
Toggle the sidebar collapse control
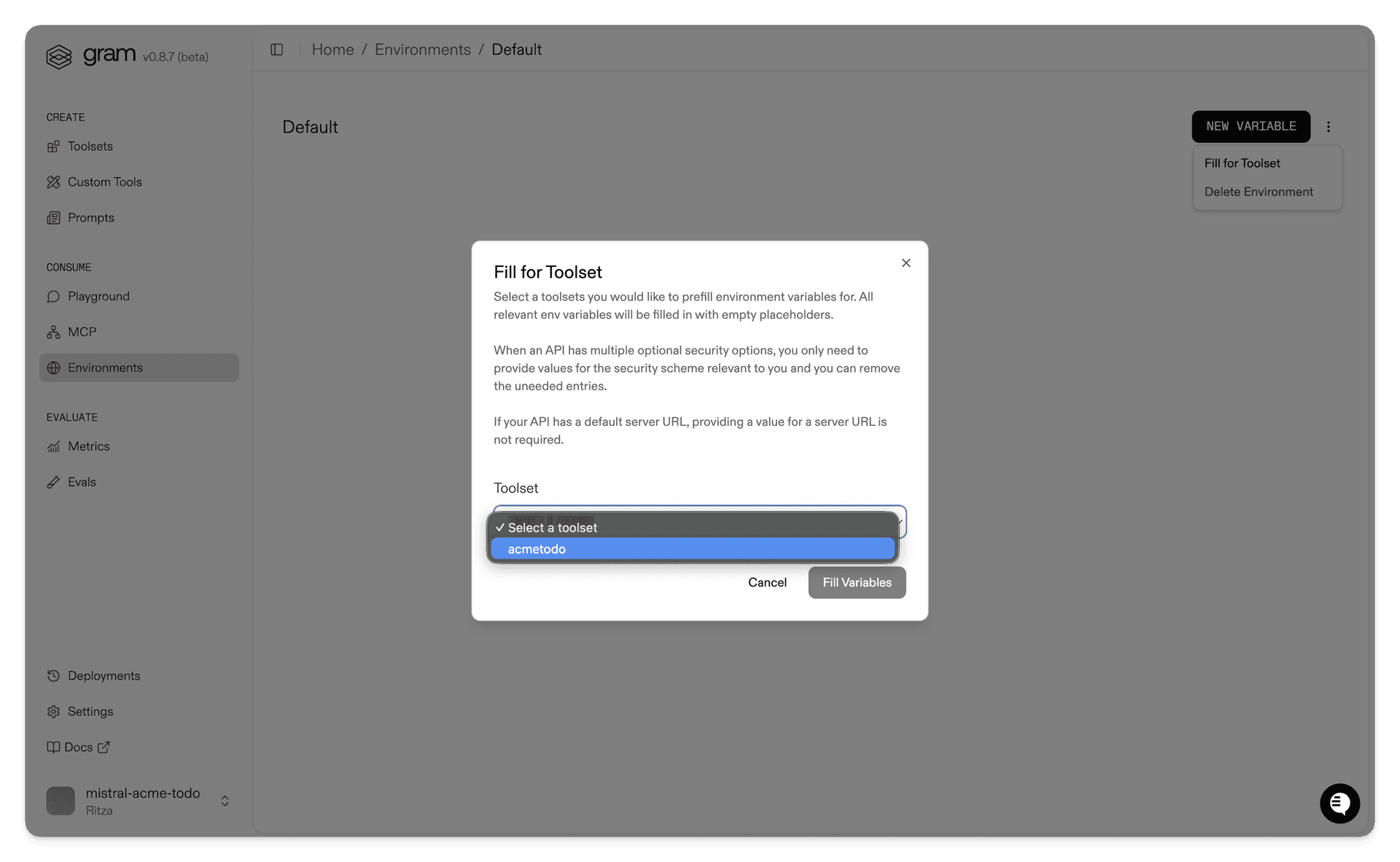click(277, 50)
